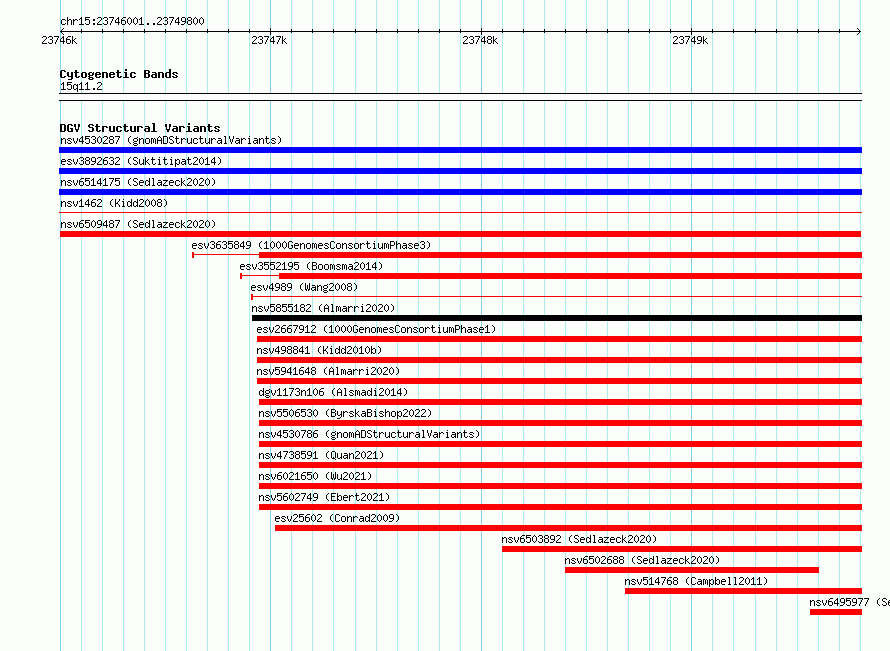Click the red bar under esv25602
Viewport: 890px width, 651px height.
(x=568, y=528)
